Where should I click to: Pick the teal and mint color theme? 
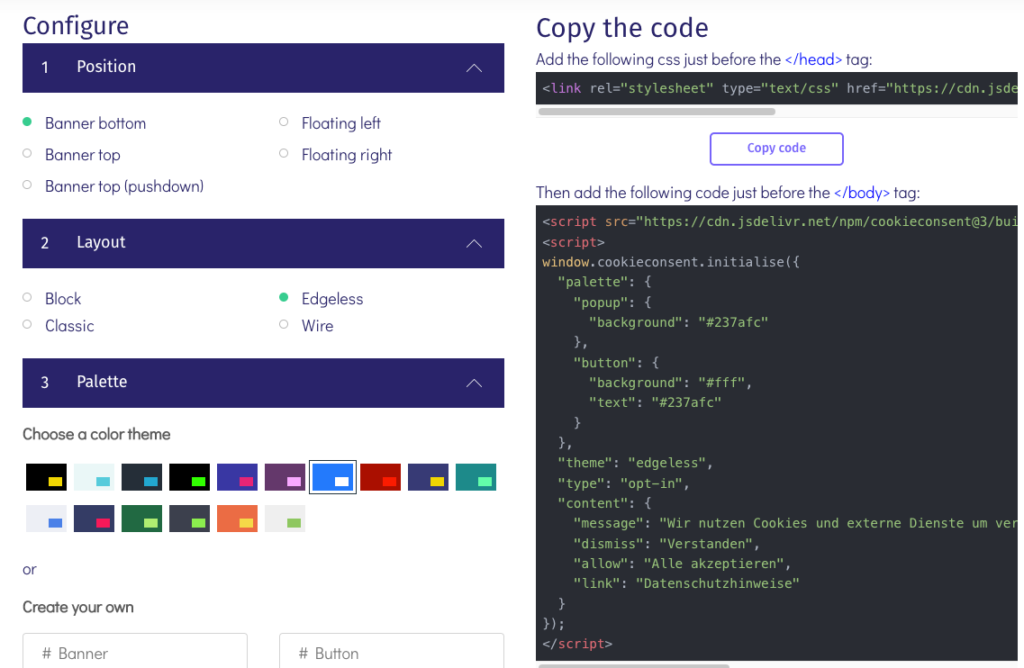[475, 477]
